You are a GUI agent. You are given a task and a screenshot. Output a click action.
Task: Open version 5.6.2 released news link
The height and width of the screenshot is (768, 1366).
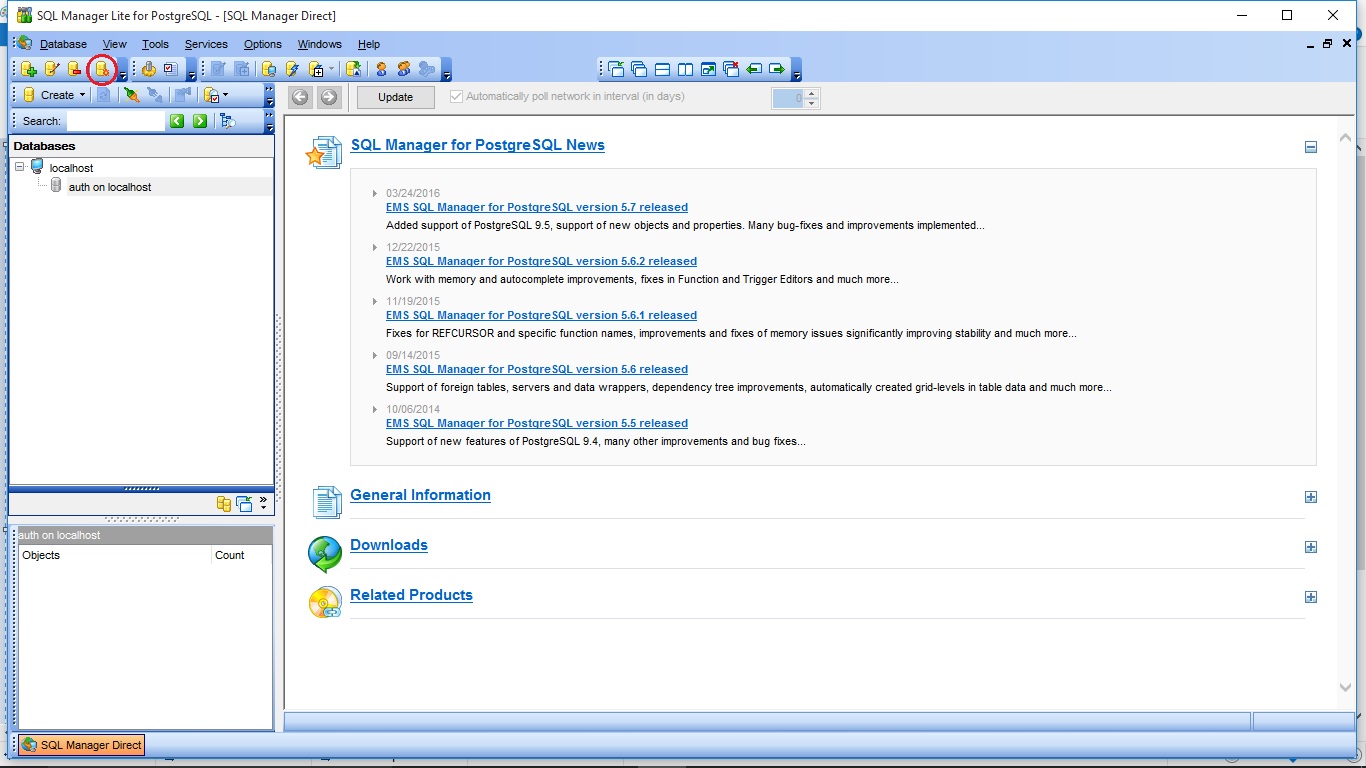tap(541, 261)
